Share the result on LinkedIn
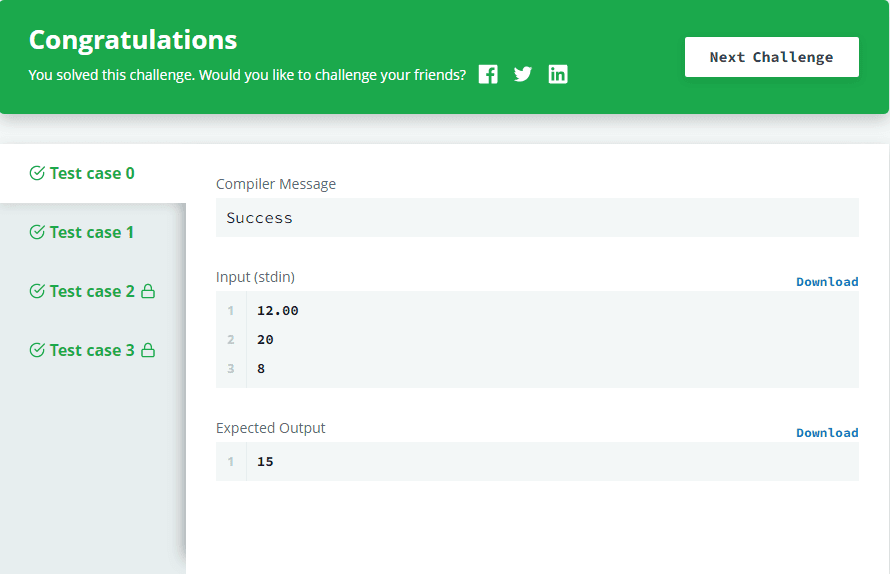890x574 pixels. pos(558,74)
